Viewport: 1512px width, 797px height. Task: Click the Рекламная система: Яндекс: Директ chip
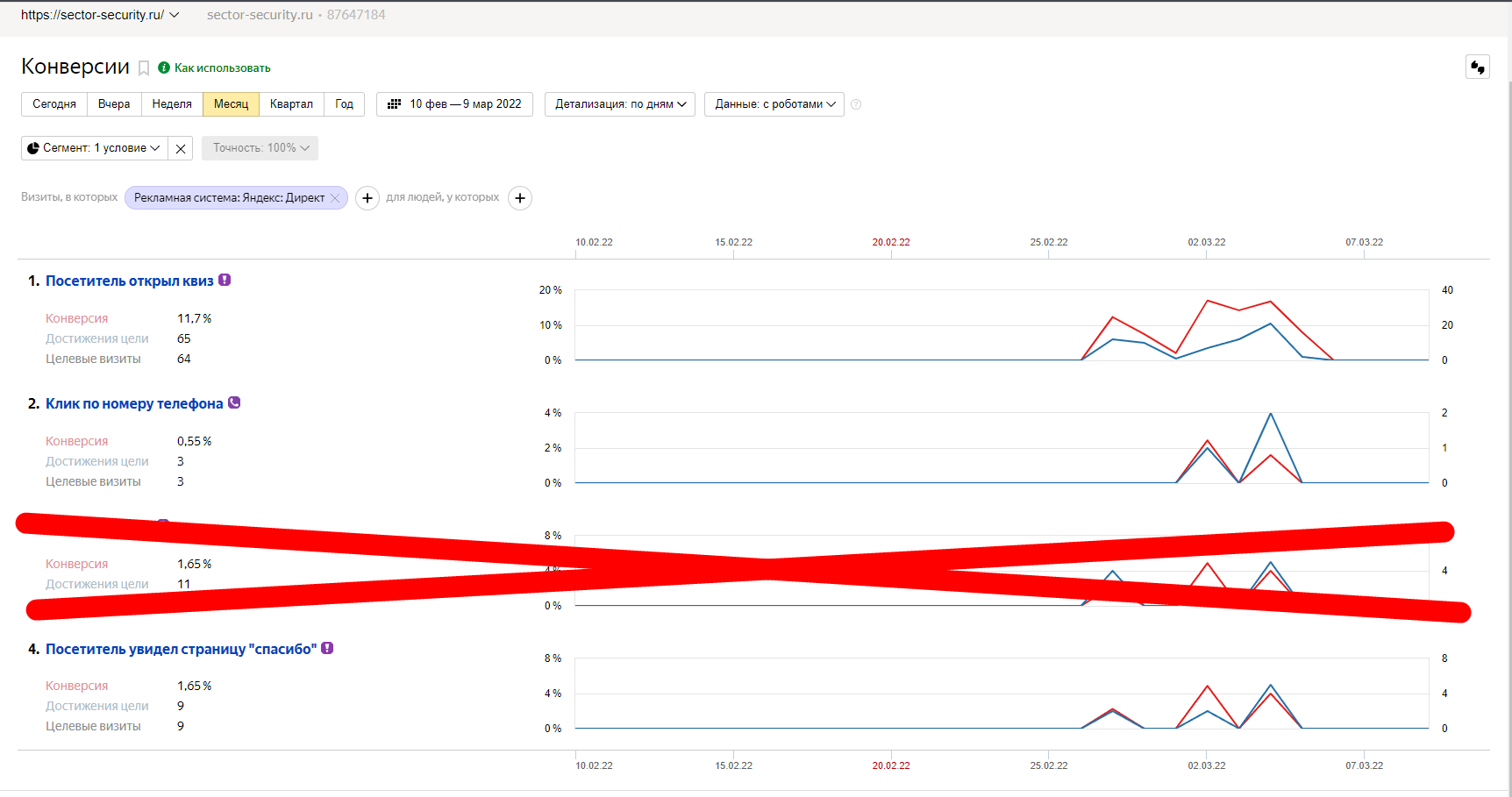229,198
